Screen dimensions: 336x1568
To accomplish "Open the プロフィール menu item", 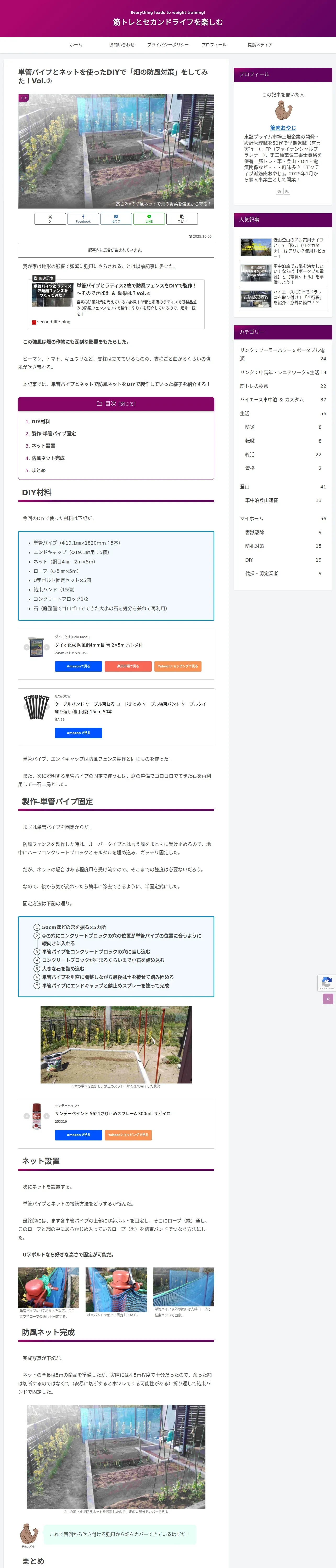I will coord(214,44).
